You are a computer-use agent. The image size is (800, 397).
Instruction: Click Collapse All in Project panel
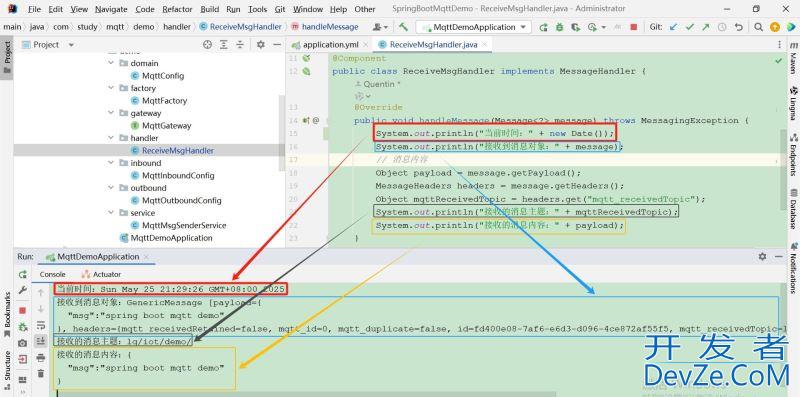[240, 45]
